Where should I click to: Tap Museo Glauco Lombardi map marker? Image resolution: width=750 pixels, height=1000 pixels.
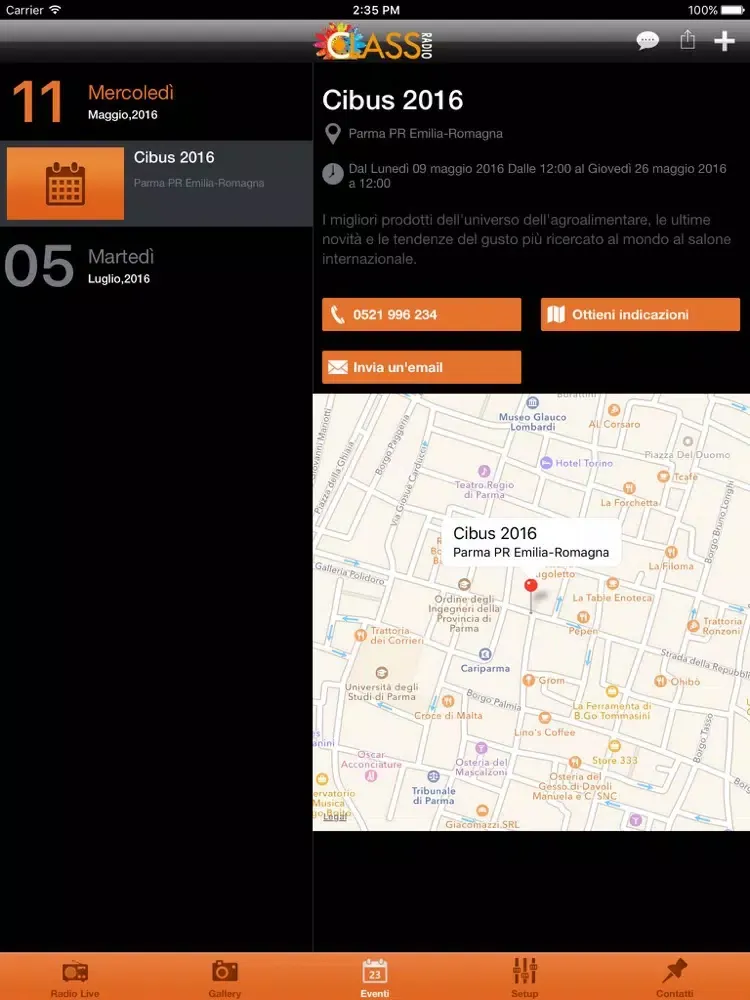(x=533, y=402)
